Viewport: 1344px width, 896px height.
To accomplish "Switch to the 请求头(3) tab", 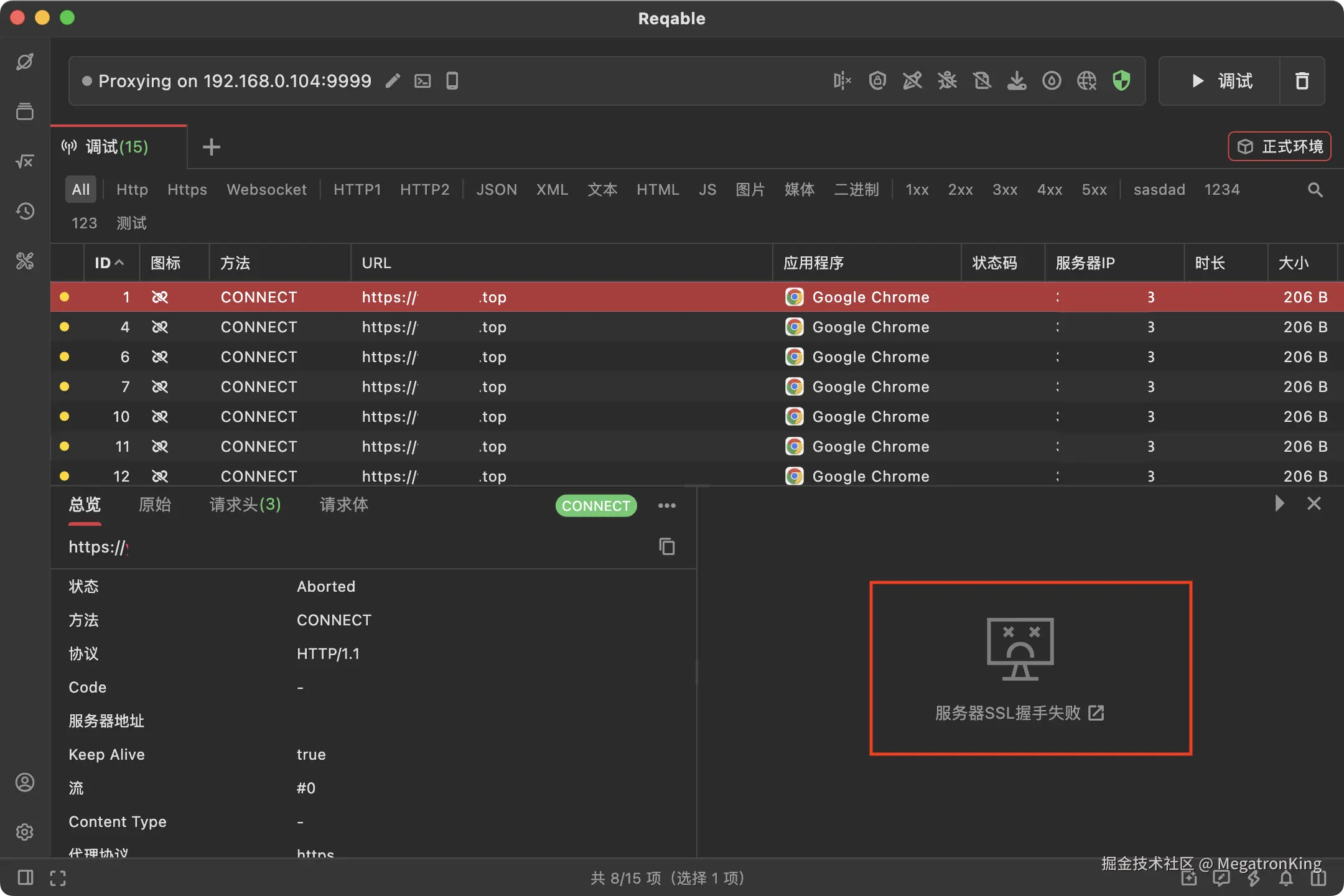I will coord(245,505).
